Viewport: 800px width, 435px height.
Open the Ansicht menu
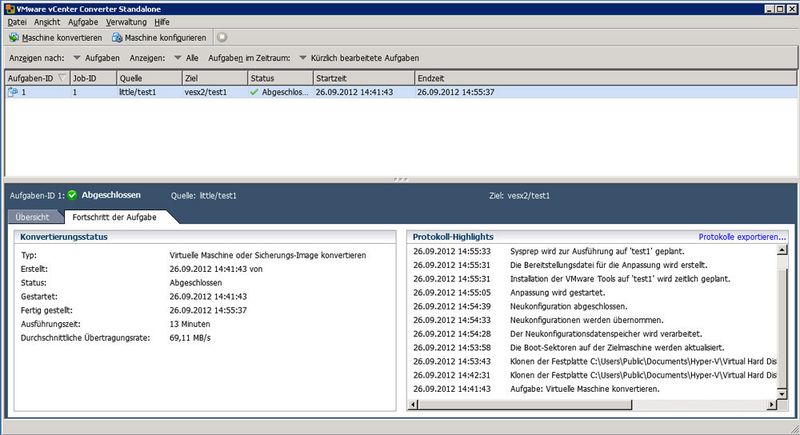pos(47,22)
